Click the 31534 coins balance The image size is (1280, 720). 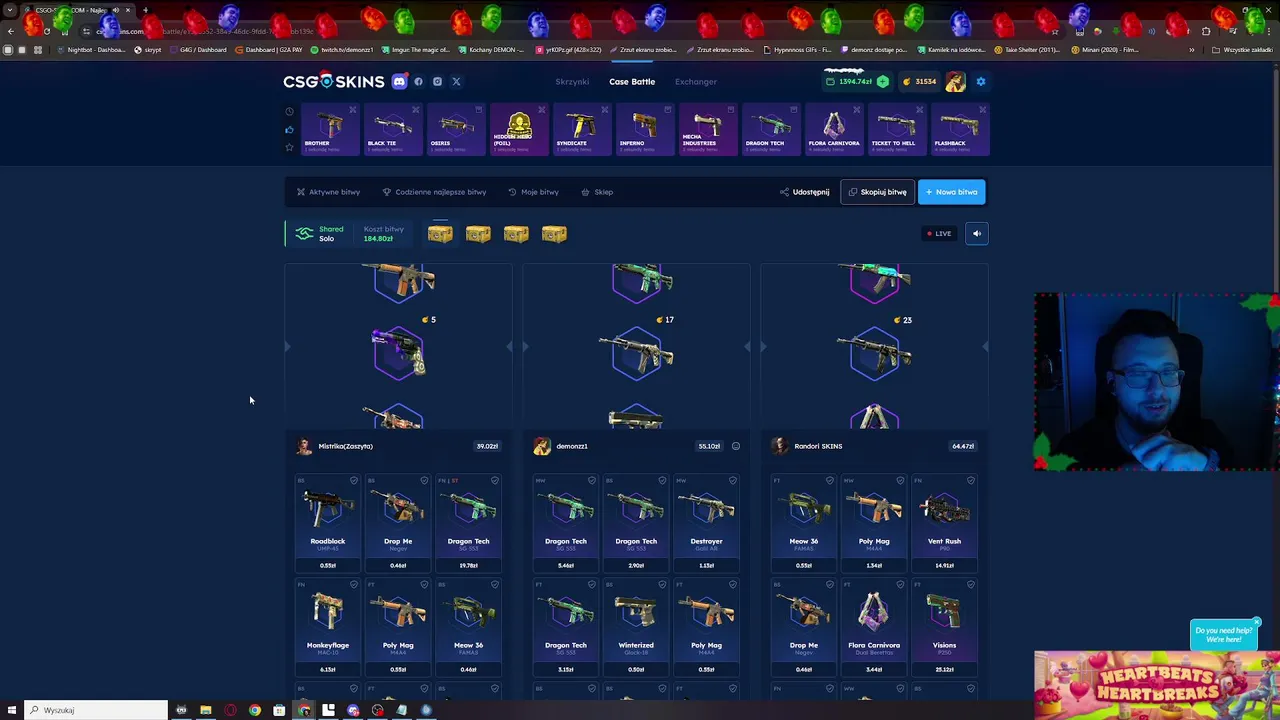(920, 82)
